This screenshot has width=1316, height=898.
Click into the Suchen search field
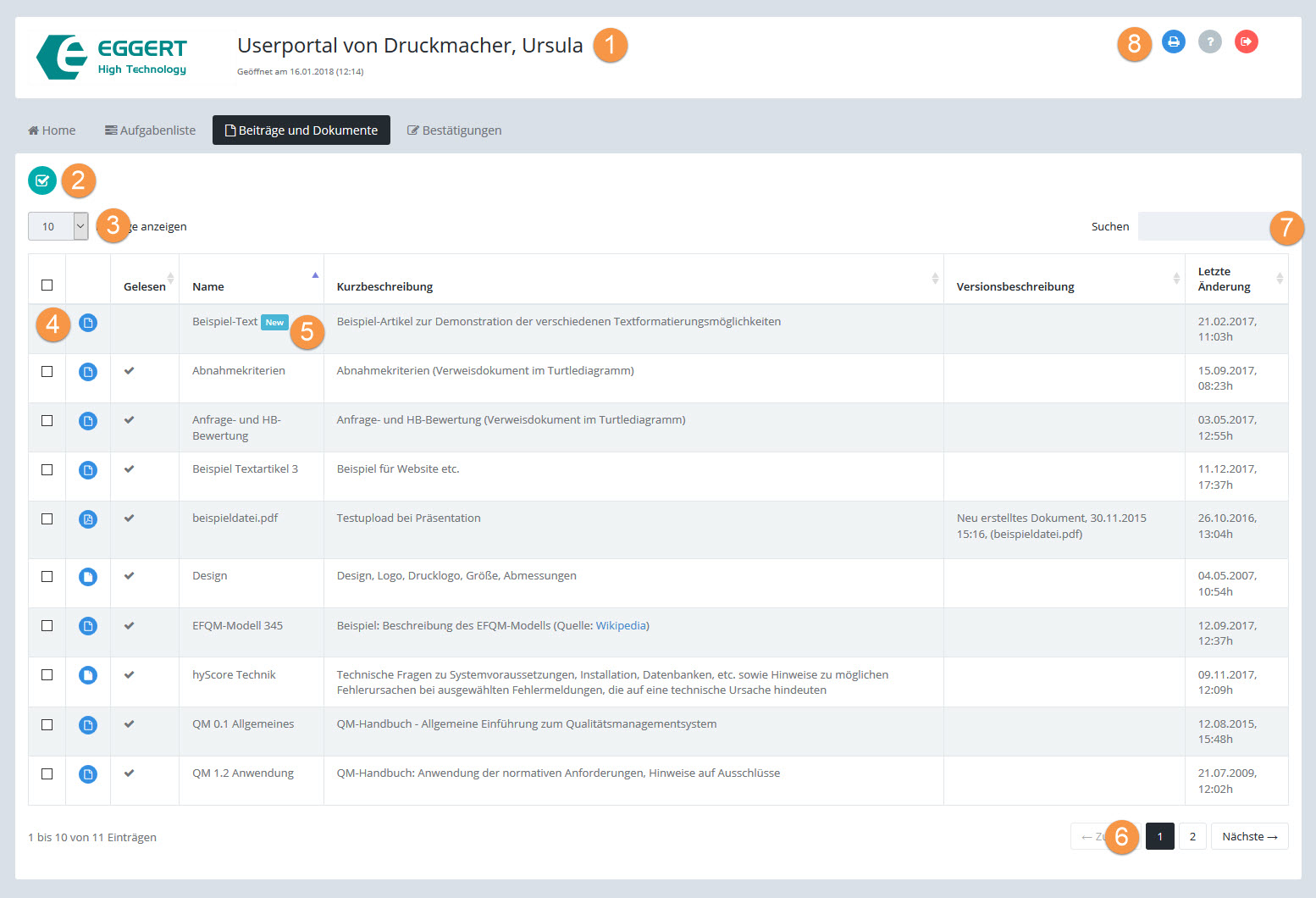(1203, 226)
